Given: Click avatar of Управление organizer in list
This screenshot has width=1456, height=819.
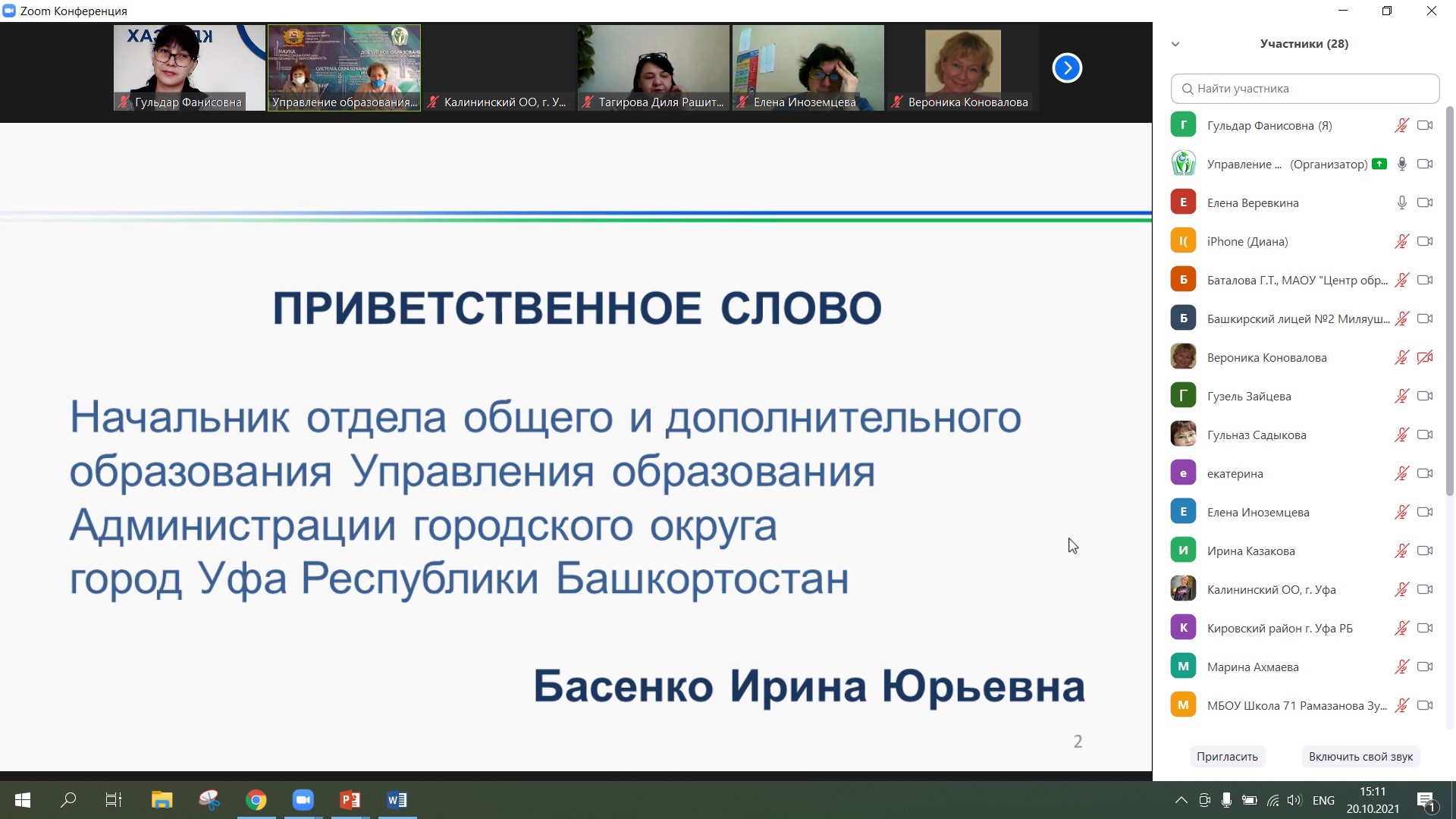Looking at the screenshot, I should point(1183,164).
